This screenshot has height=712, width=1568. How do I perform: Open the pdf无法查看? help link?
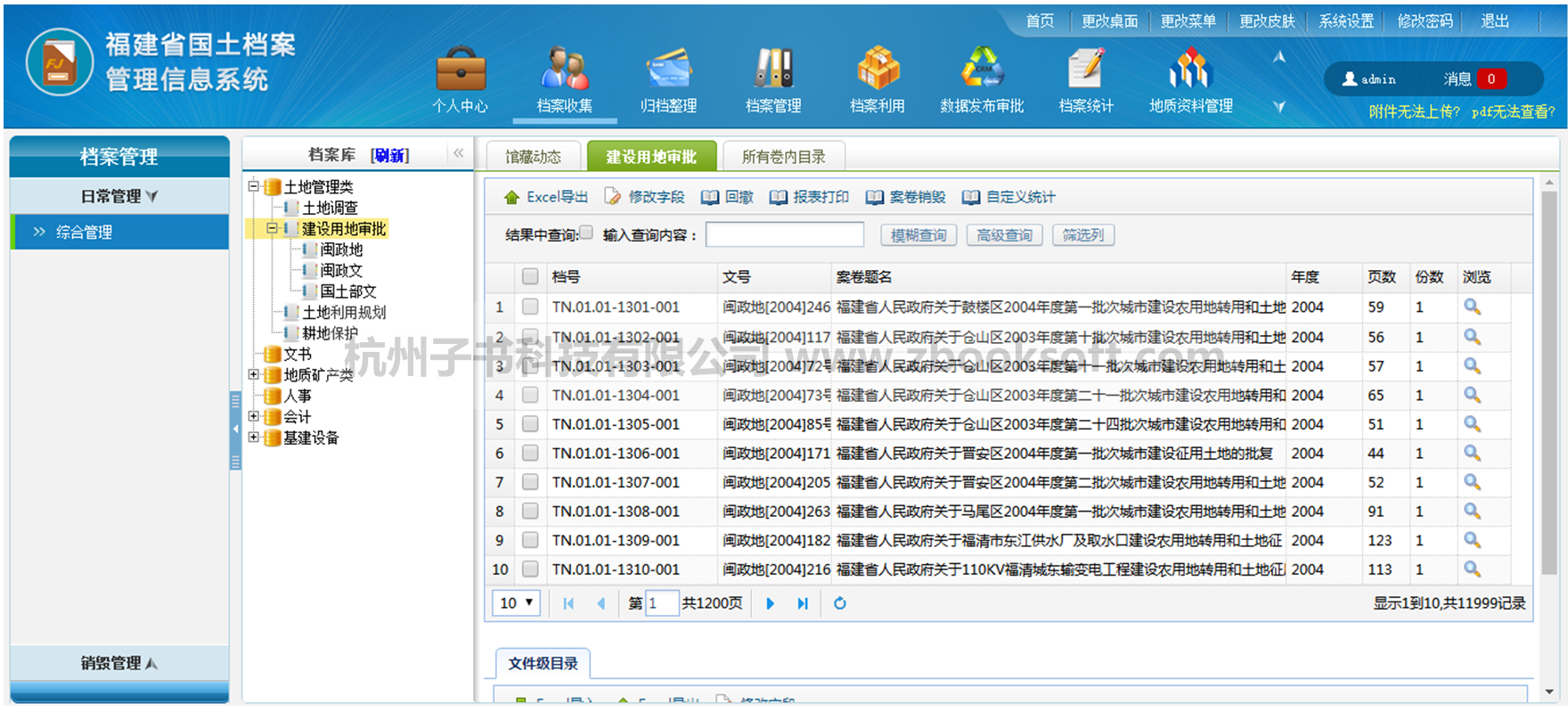tap(1513, 111)
